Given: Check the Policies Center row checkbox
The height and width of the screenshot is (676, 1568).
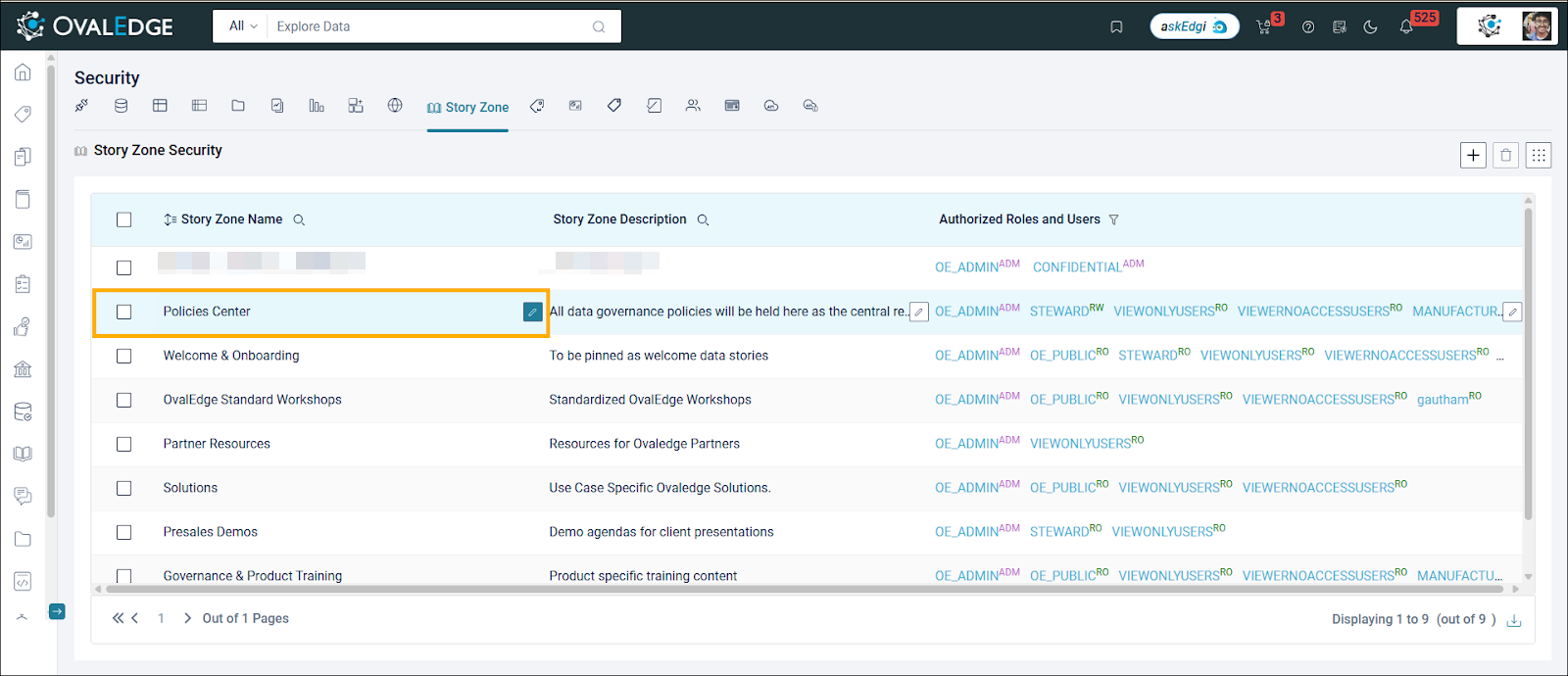Looking at the screenshot, I should (123, 312).
